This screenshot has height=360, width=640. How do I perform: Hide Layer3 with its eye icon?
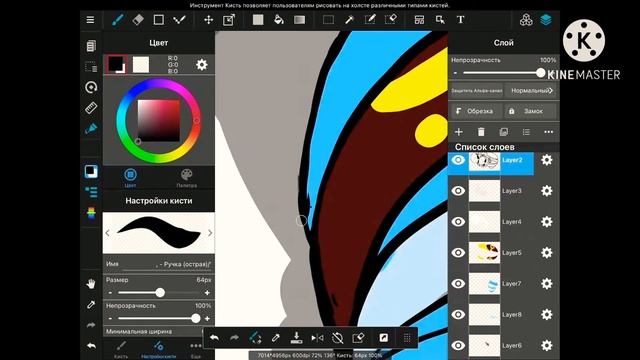click(458, 191)
